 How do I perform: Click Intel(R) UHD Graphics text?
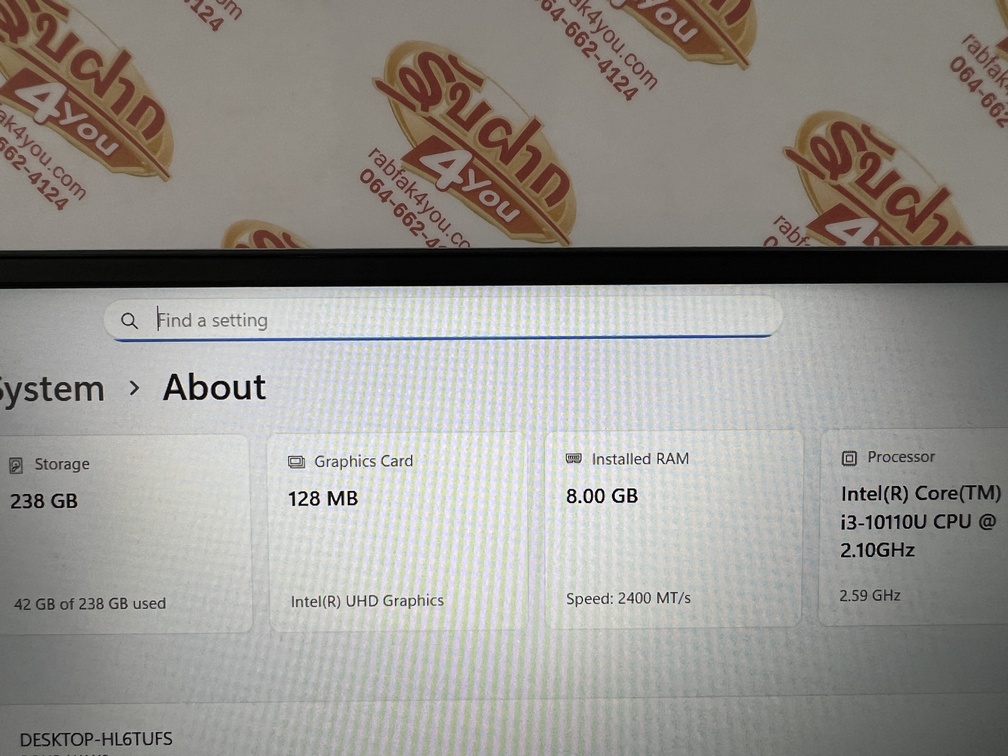pyautogui.click(x=367, y=601)
